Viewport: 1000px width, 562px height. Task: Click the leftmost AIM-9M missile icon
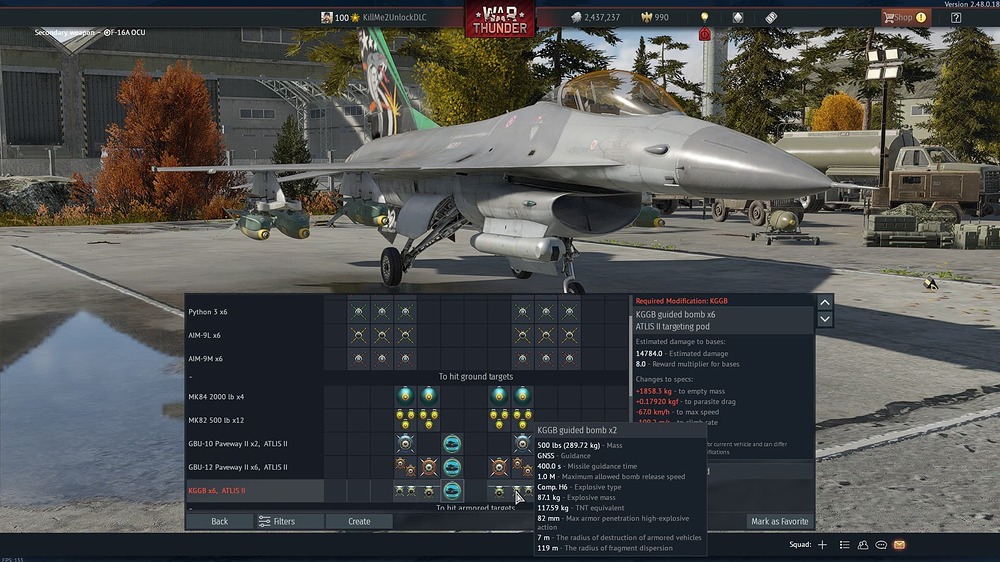pyautogui.click(x=358, y=359)
